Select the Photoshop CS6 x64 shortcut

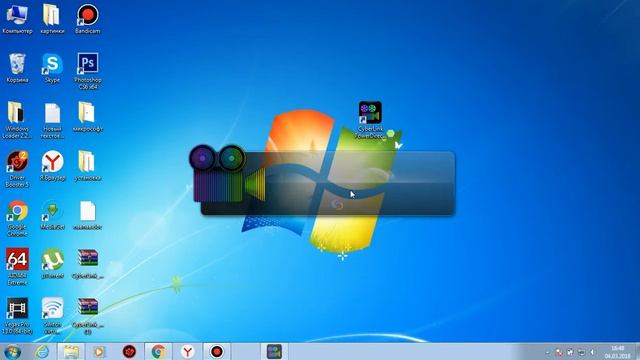click(x=87, y=70)
